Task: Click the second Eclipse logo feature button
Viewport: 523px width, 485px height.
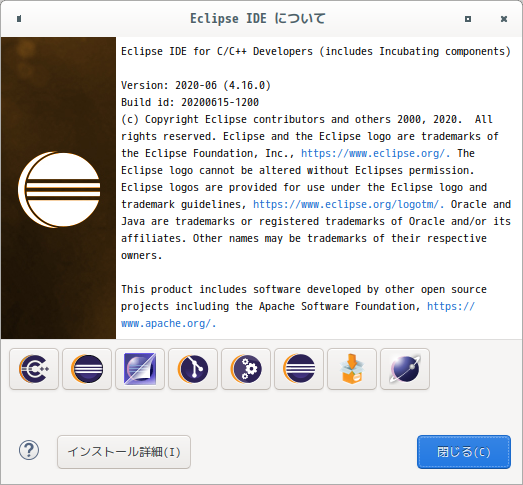Action: pyautogui.click(x=87, y=369)
